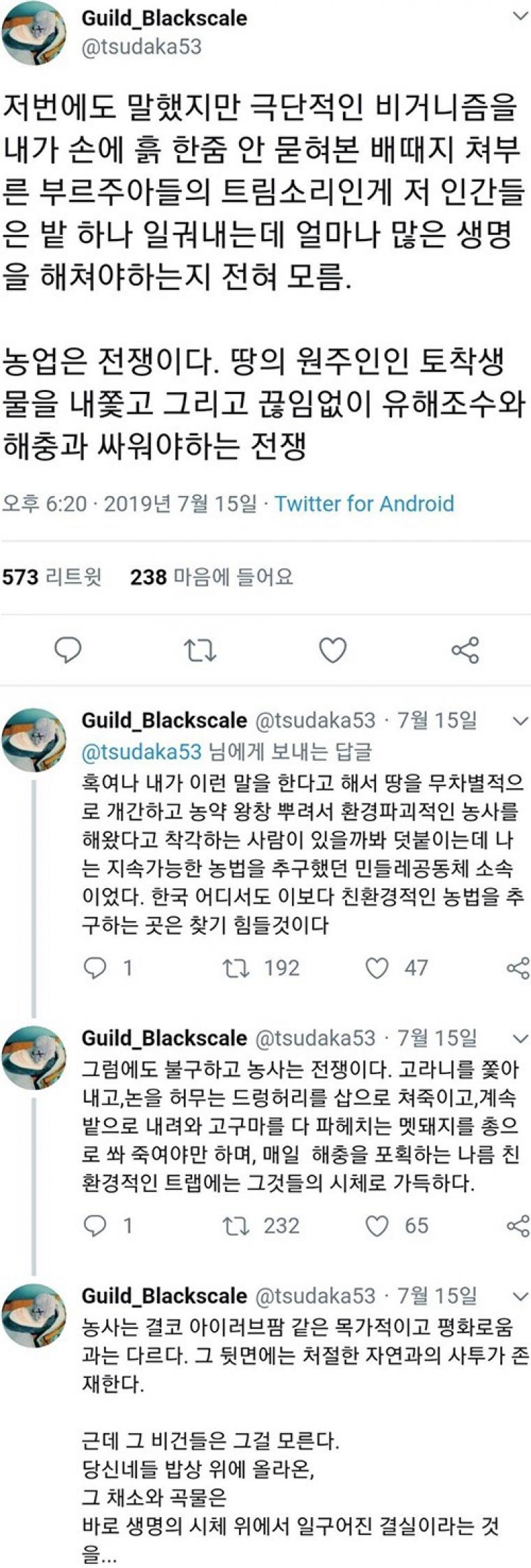Like the main tweet with the heart
531x1568 pixels.
tap(333, 651)
